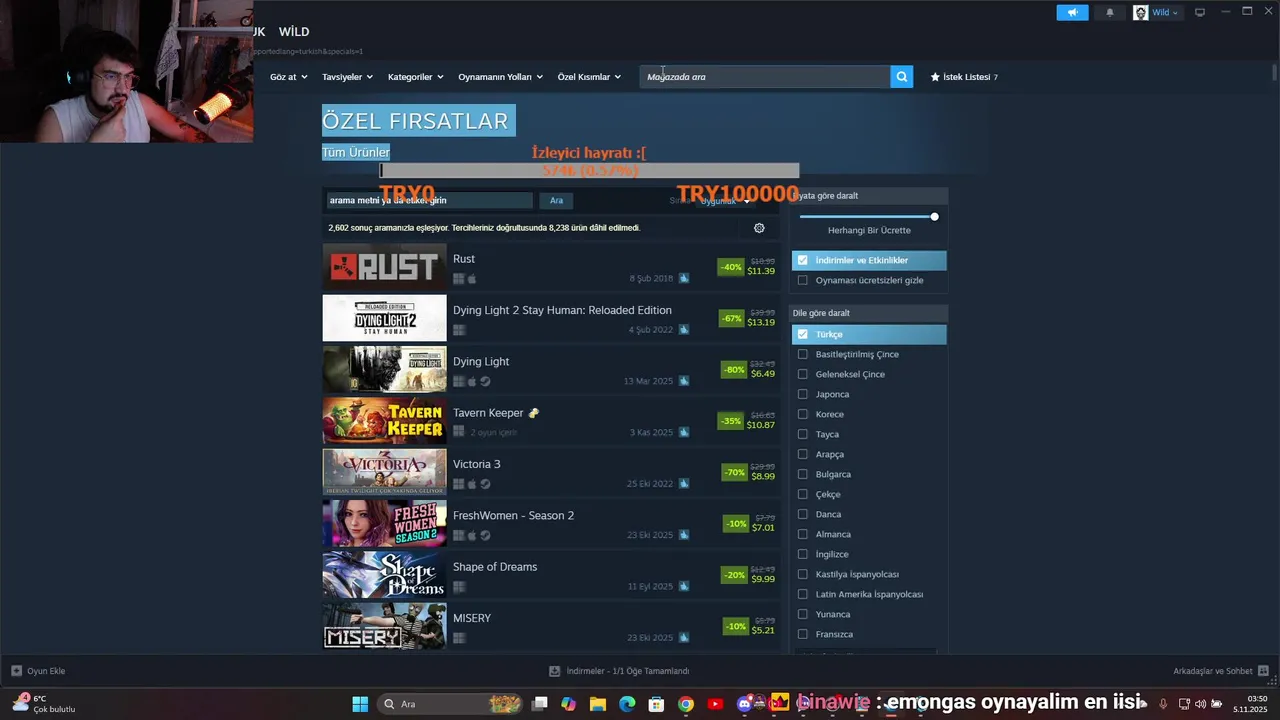Click the Mağazada ara search field
Viewport: 1280px width, 720px height.
click(x=765, y=77)
